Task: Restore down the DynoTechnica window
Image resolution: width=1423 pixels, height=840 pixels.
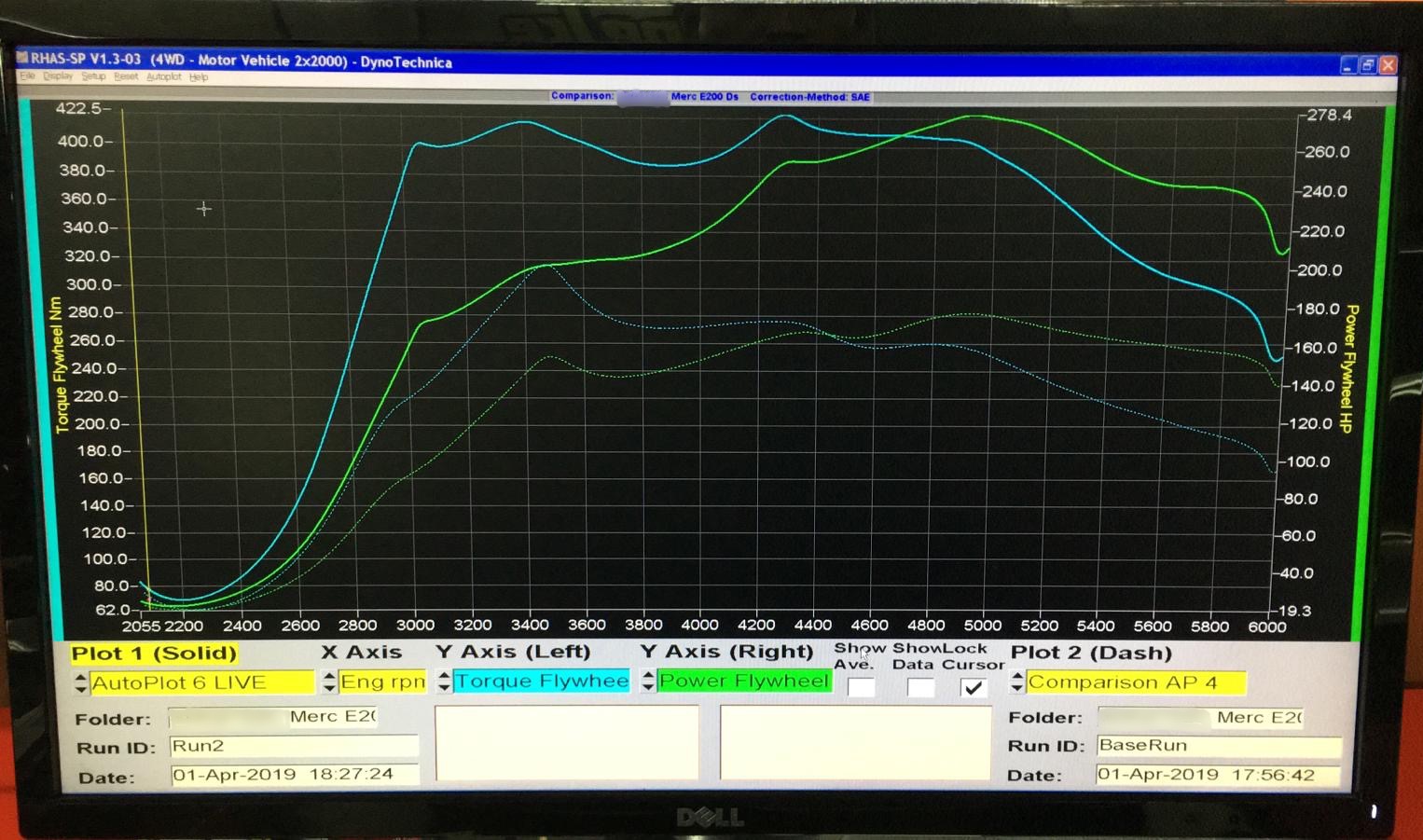Action: (1368, 64)
